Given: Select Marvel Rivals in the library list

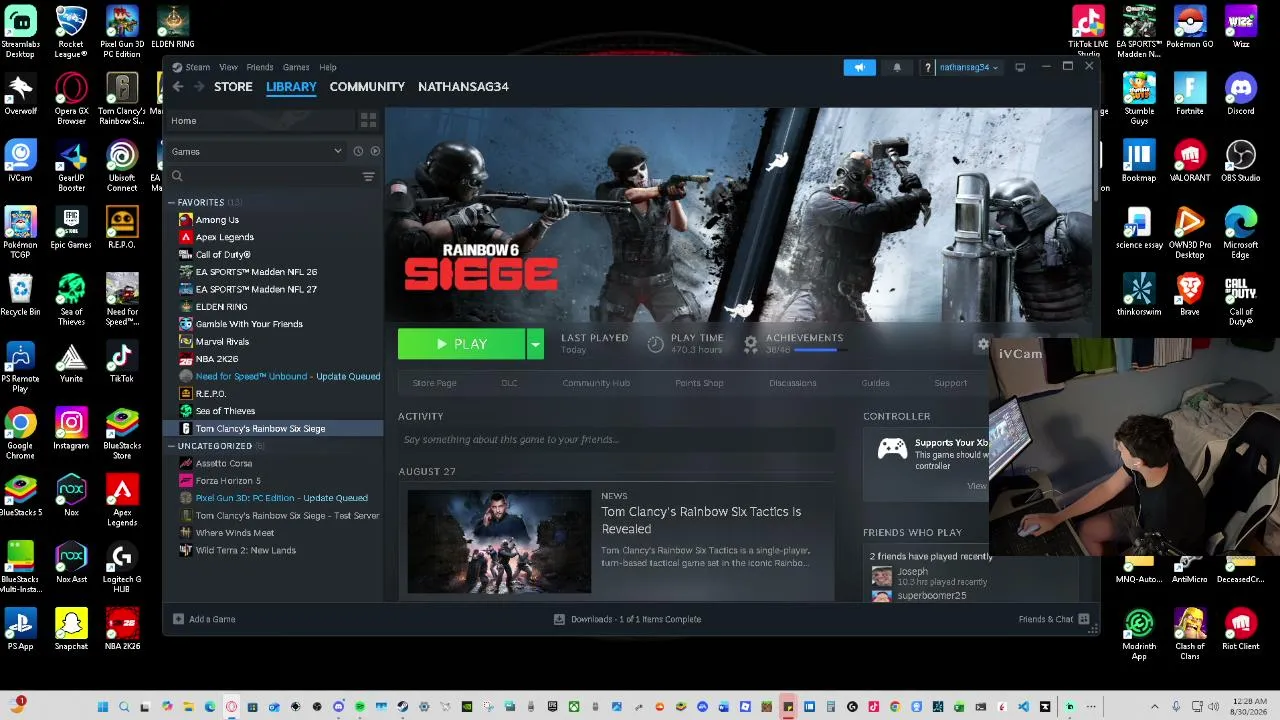Looking at the screenshot, I should pyautogui.click(x=222, y=342).
